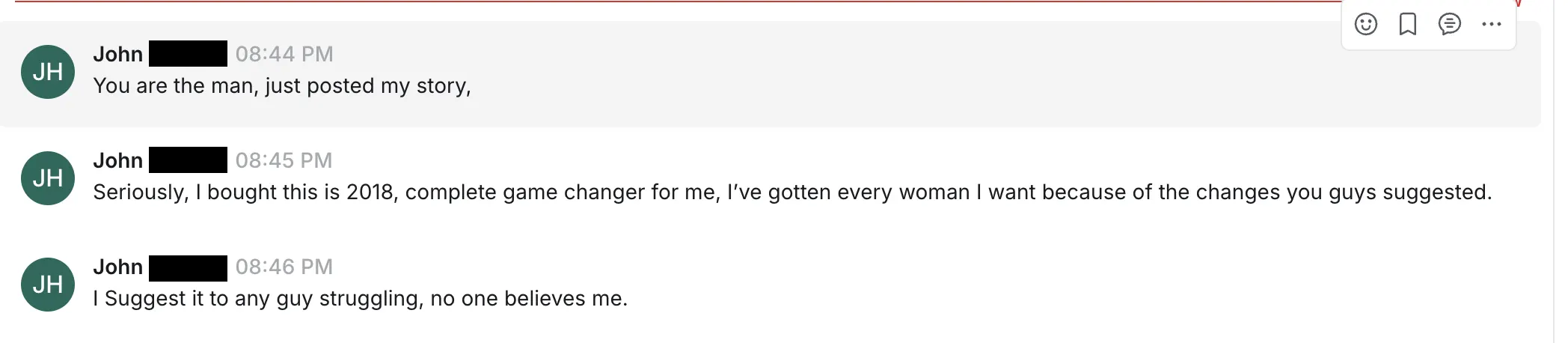Click redacted surname on first message
The height and width of the screenshot is (343, 1568).
188,54
